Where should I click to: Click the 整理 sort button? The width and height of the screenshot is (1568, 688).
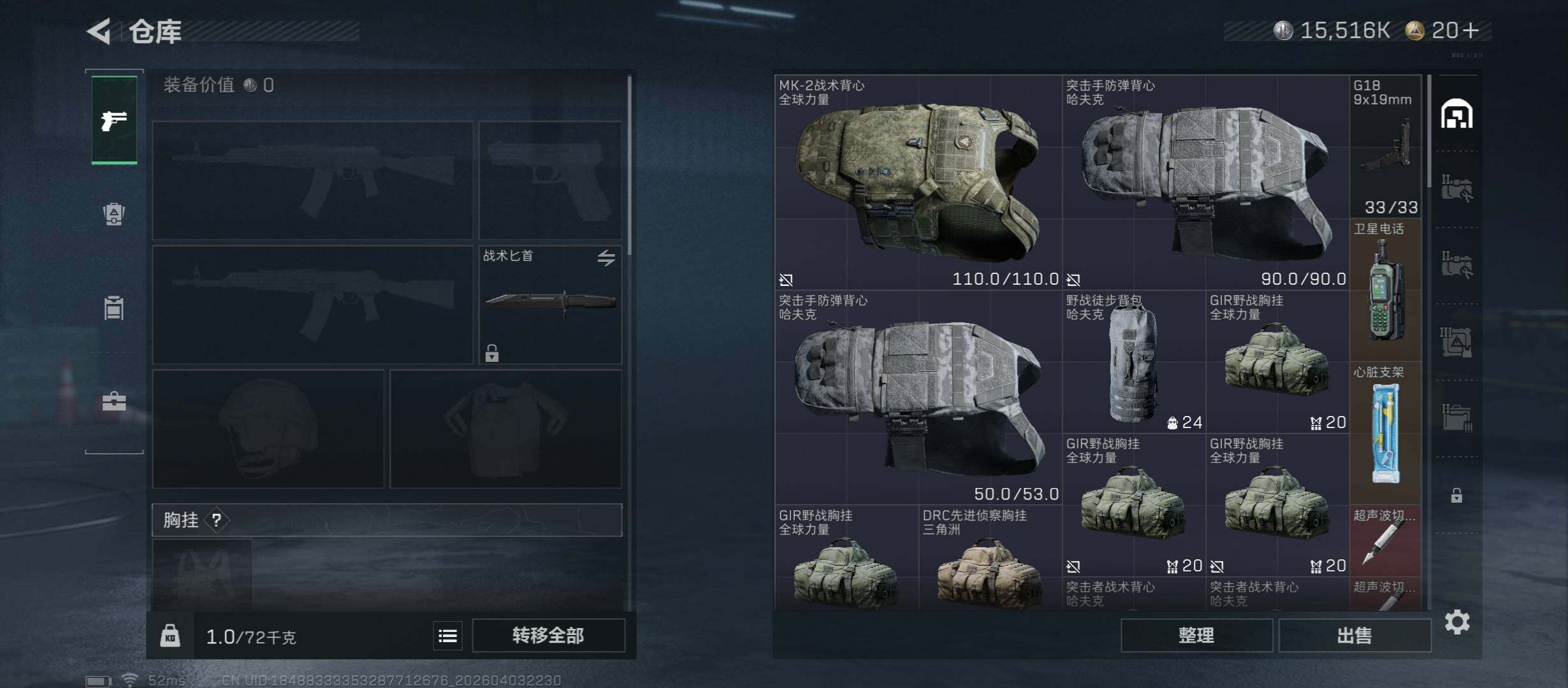pos(1196,635)
